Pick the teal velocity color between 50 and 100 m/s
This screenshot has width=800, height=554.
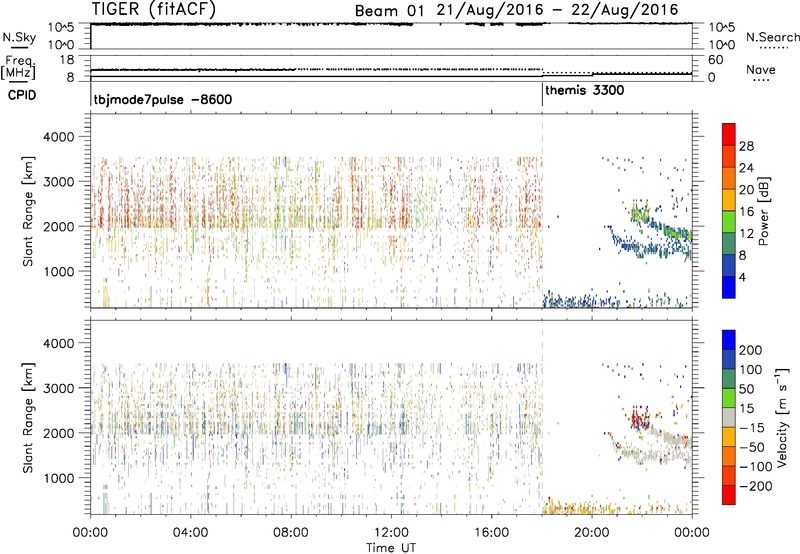[x=729, y=379]
